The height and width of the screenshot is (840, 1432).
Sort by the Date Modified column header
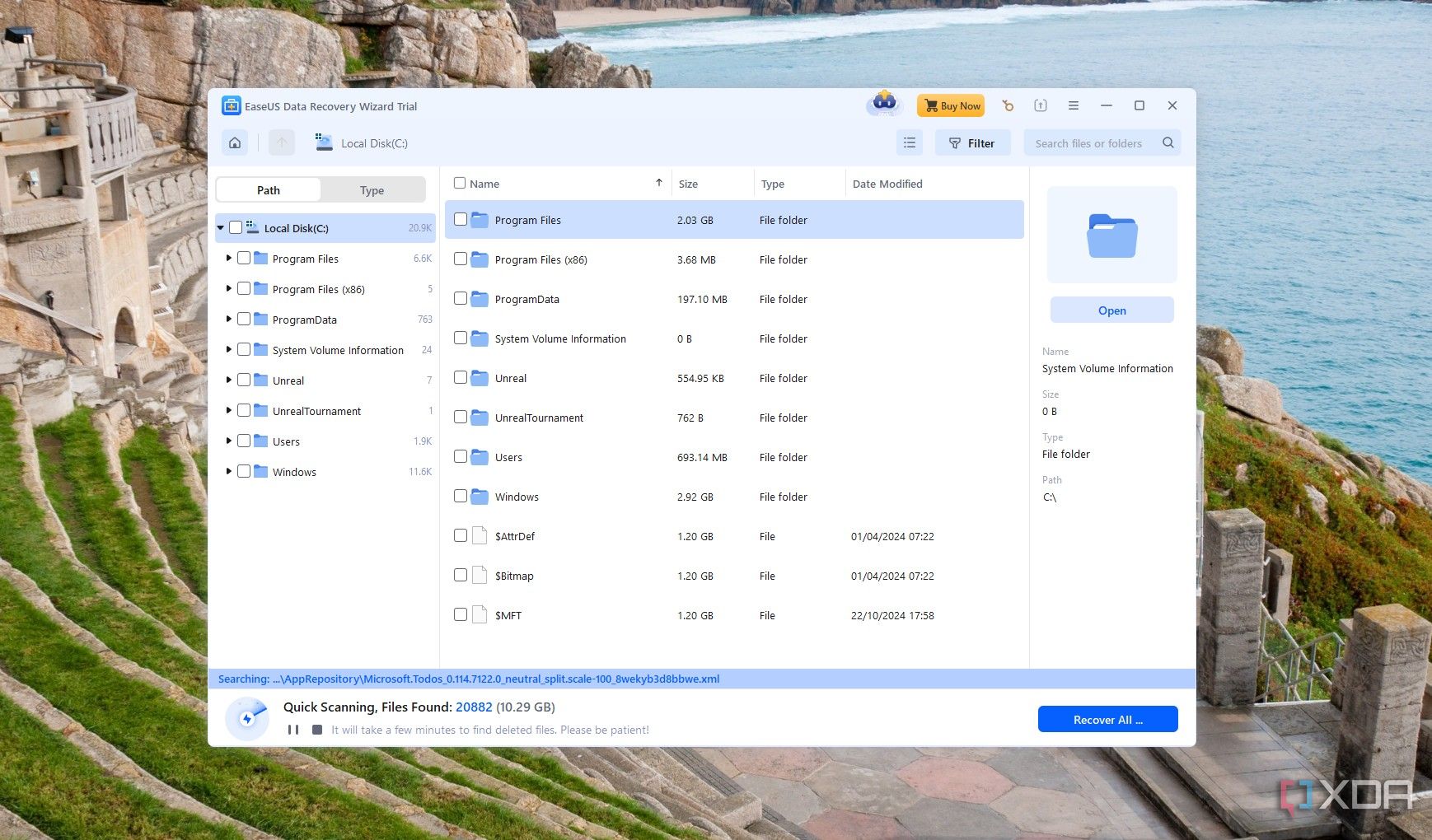click(887, 184)
